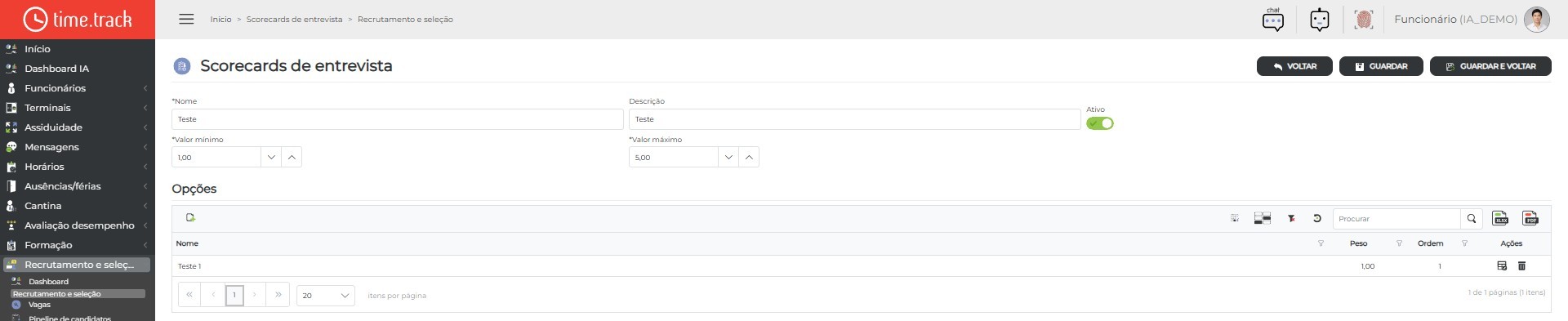Screen dimensions: 1568x321
Task: Focus the Nome input field
Action: pos(398,119)
